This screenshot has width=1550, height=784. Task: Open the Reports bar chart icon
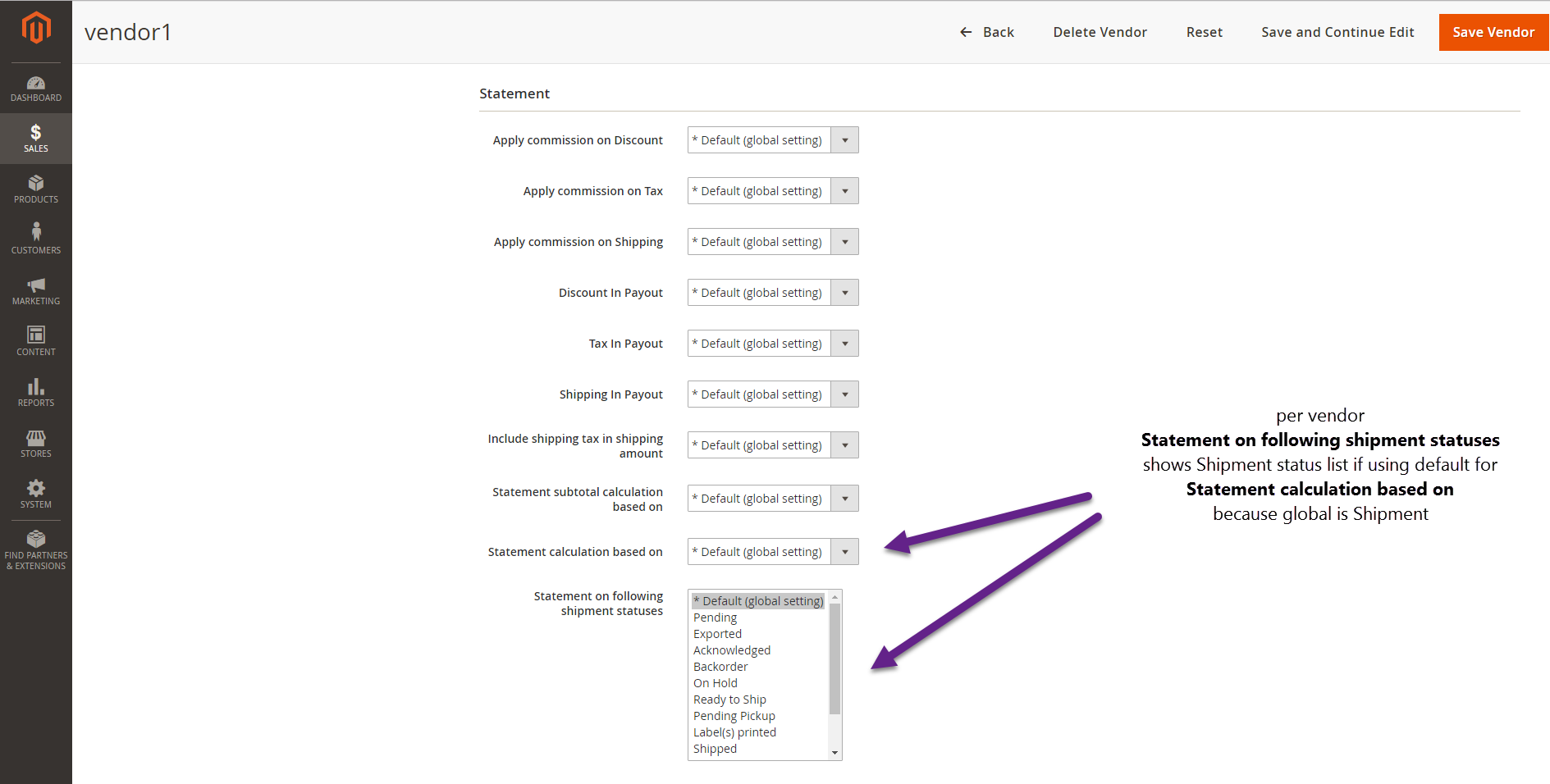[x=36, y=386]
